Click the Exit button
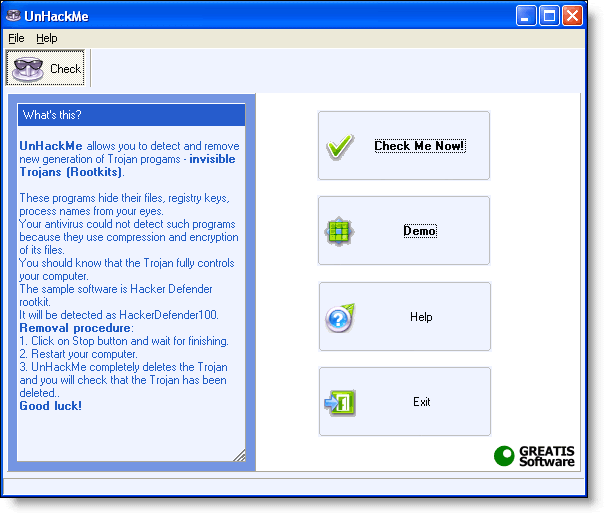Screen dimensions: 604x514 click(x=404, y=401)
